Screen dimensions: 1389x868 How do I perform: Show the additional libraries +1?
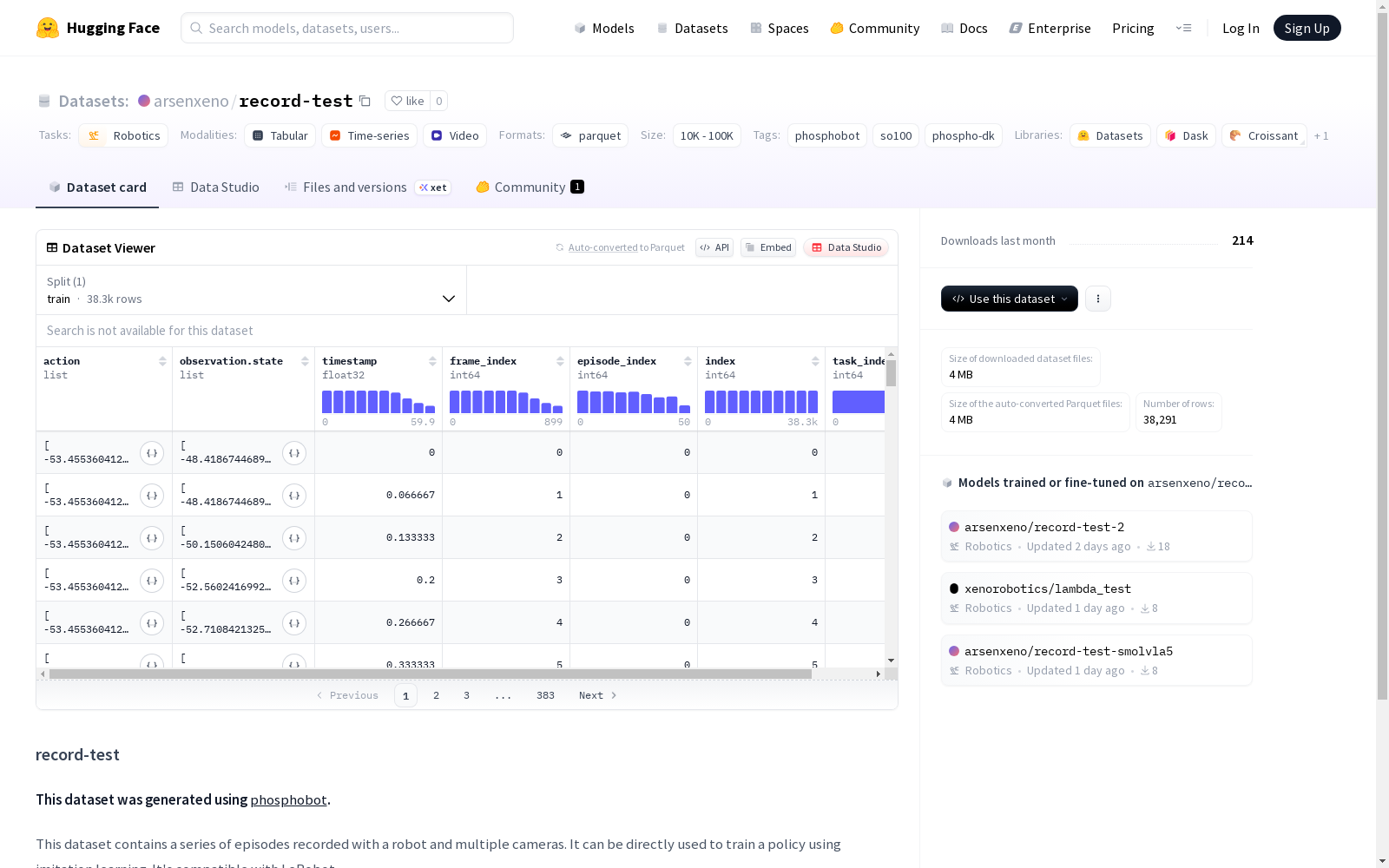point(1321,136)
